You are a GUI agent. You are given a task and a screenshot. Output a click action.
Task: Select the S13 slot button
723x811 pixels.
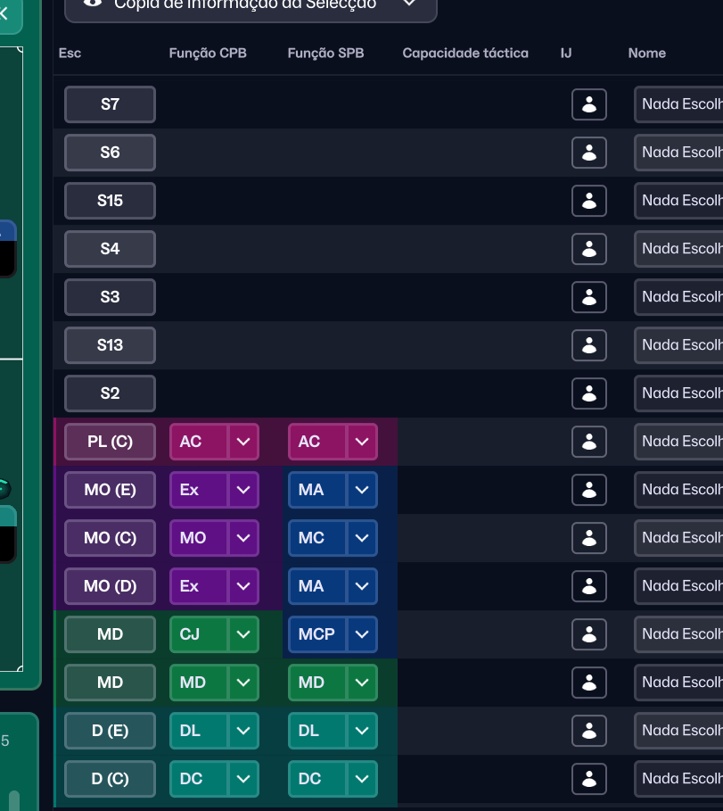(x=110, y=345)
